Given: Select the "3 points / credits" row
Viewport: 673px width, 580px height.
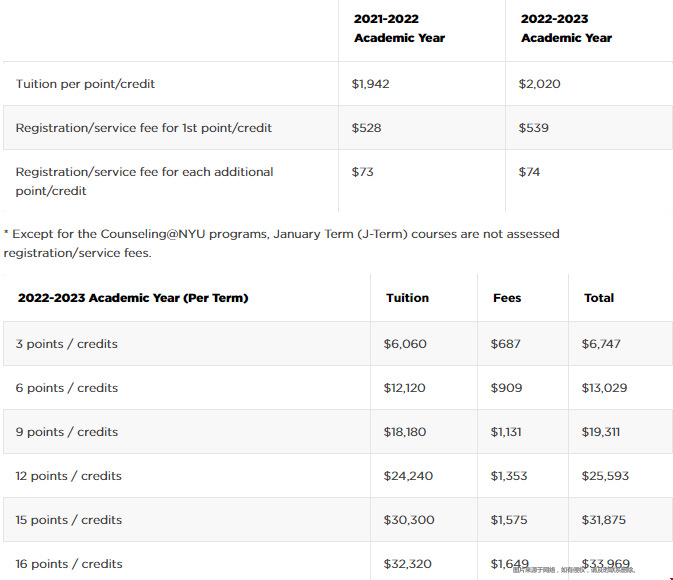Looking at the screenshot, I should (66, 344).
